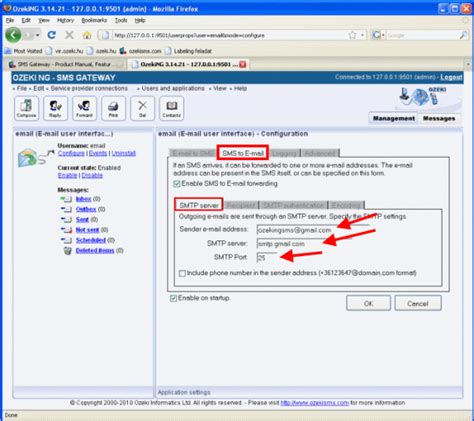Click the Enable link under Current state

(67, 175)
